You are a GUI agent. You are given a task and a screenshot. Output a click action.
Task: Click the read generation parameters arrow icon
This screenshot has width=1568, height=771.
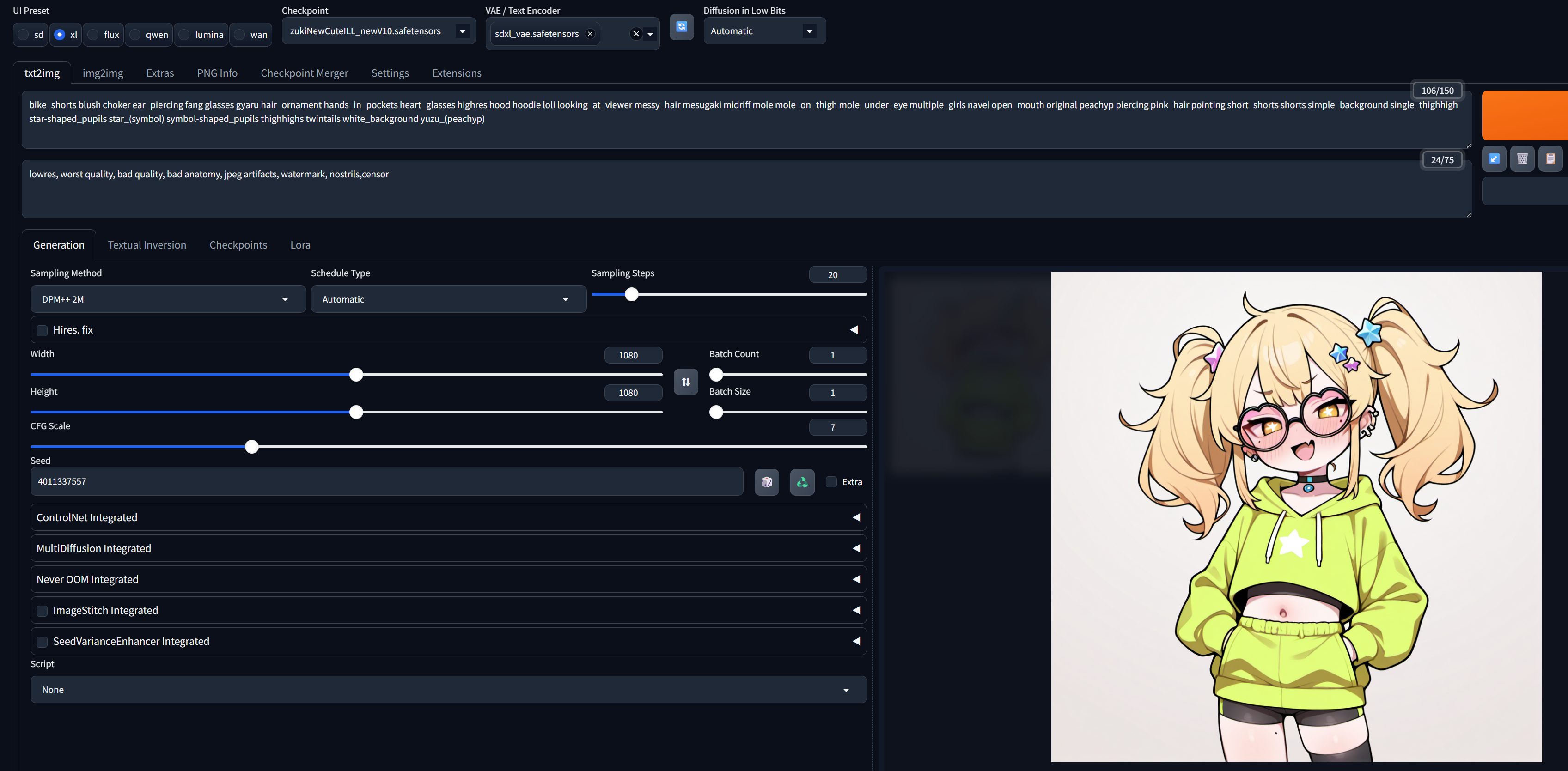click(x=1494, y=159)
